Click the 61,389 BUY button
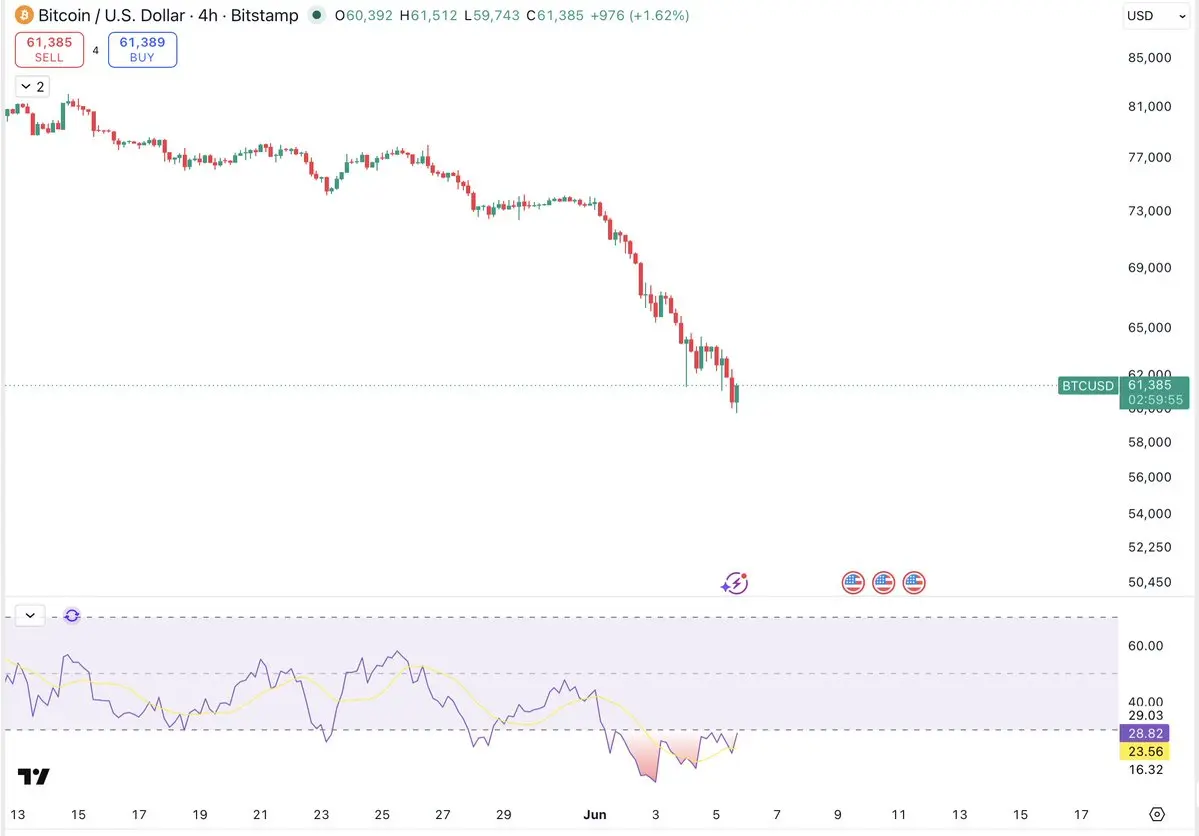 [x=142, y=50]
